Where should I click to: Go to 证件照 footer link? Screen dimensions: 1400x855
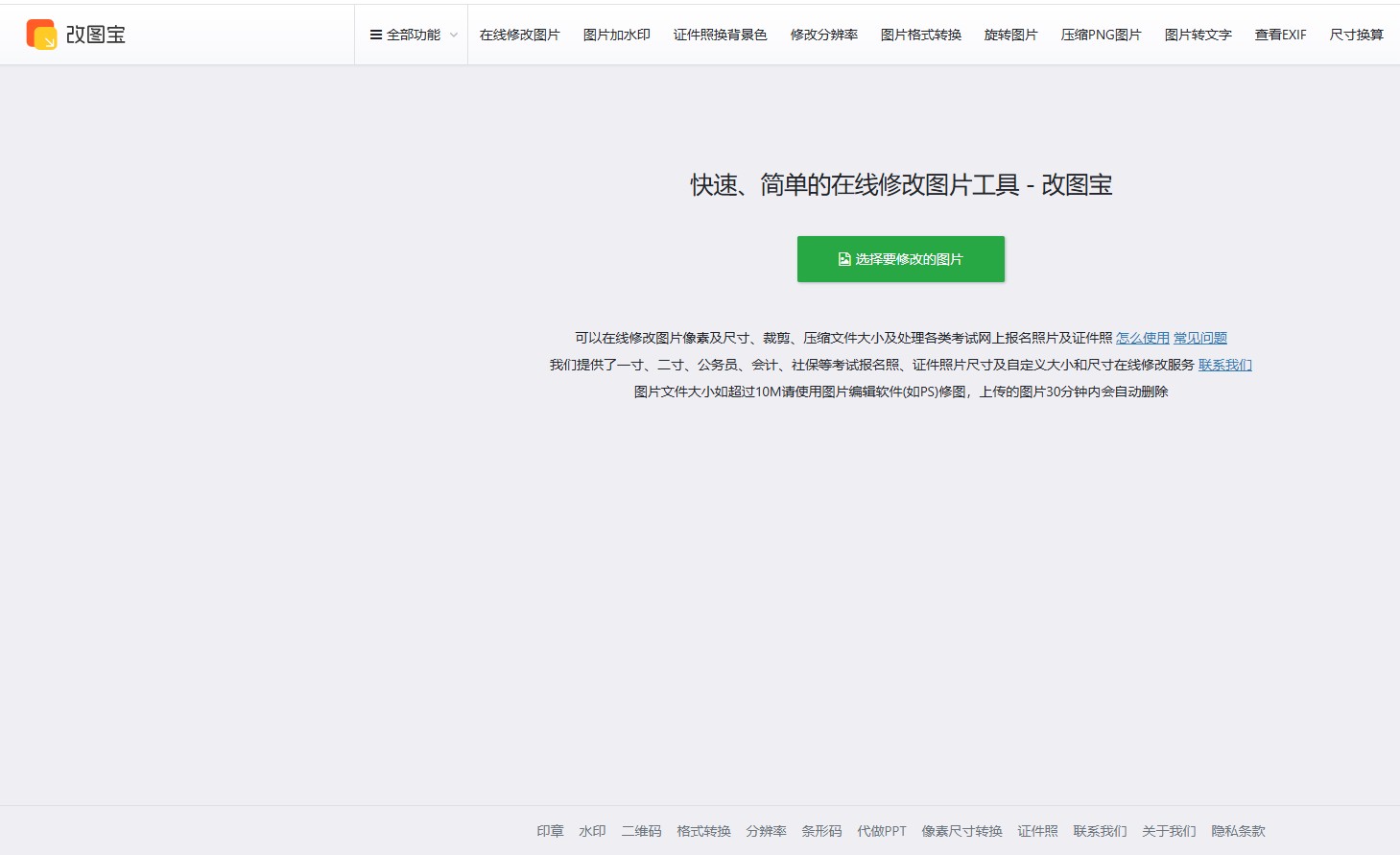[x=1037, y=831]
